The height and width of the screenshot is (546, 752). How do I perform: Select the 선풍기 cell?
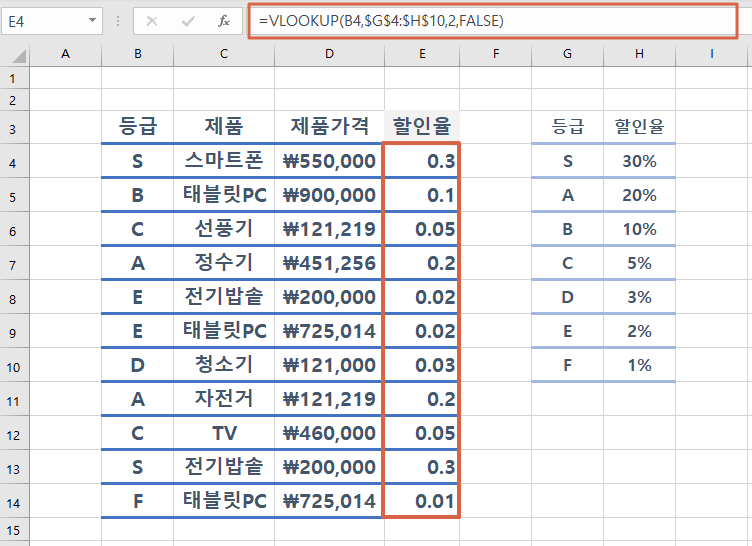tap(224, 229)
